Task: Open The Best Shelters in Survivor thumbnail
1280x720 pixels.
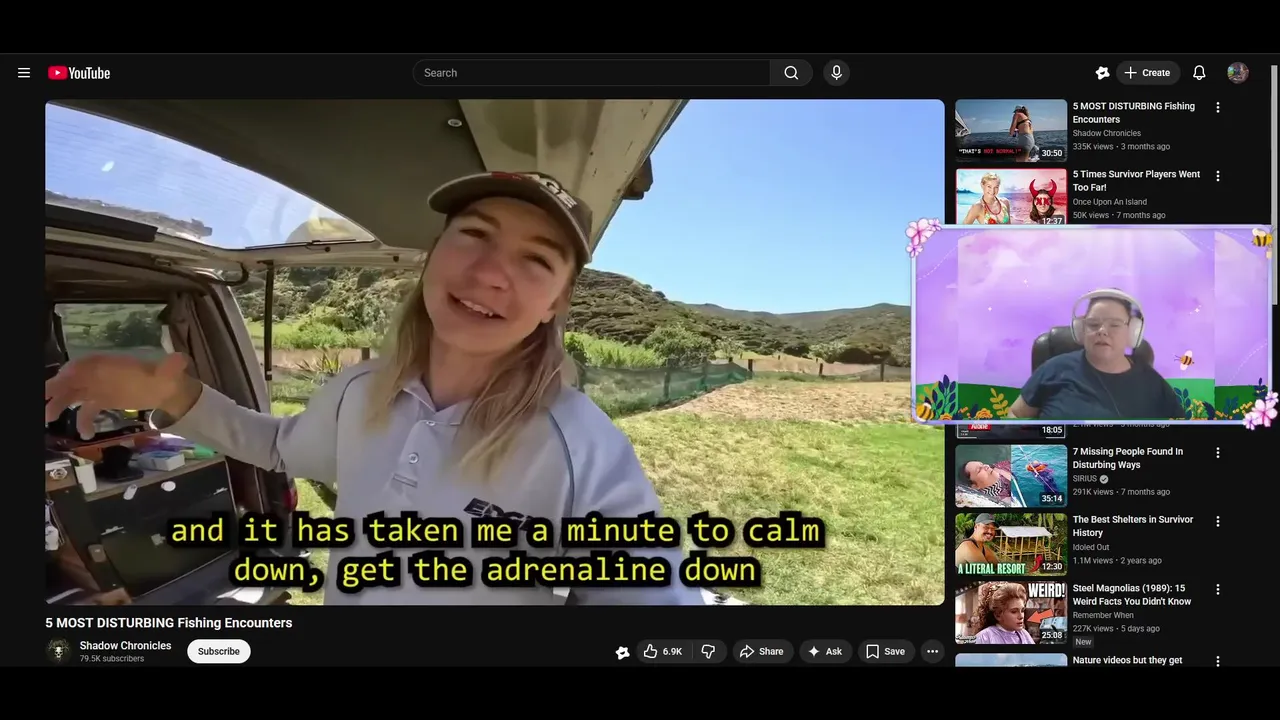Action: point(1011,544)
